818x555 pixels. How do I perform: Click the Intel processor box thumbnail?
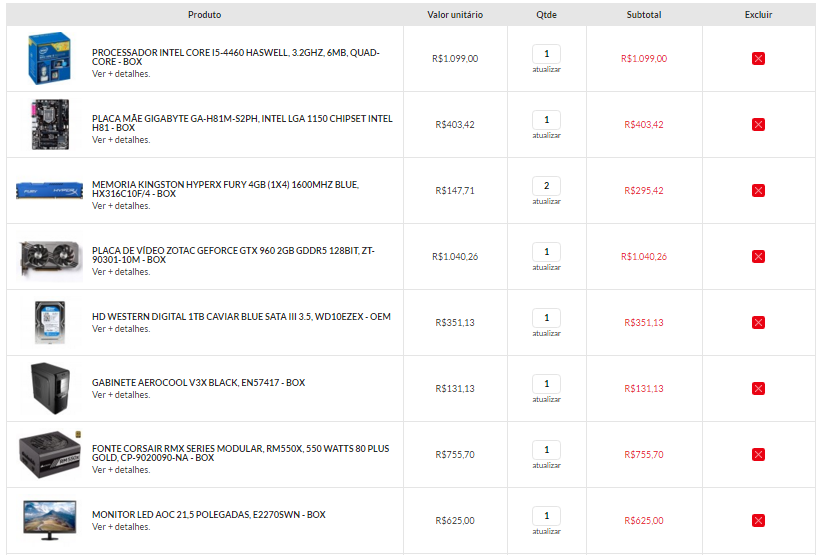(50, 58)
